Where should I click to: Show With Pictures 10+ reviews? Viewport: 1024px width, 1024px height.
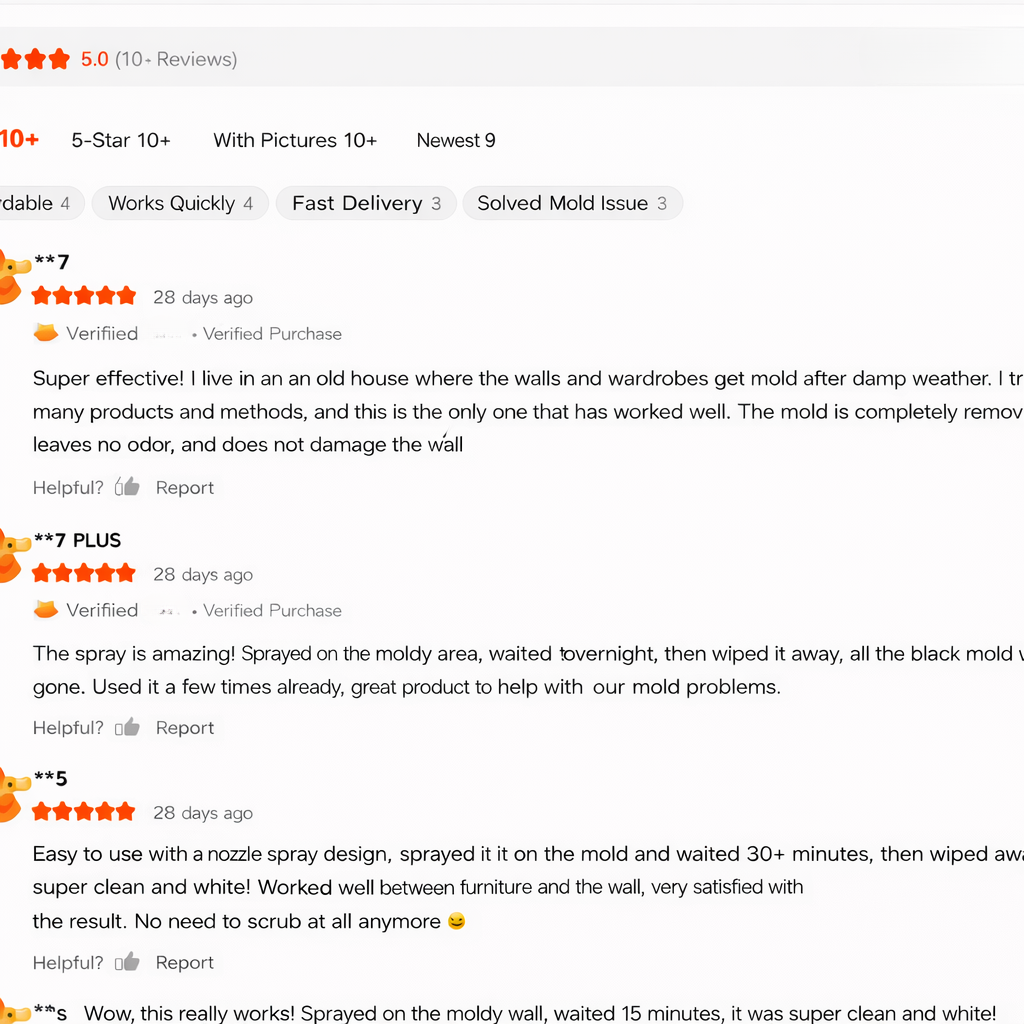(x=295, y=140)
